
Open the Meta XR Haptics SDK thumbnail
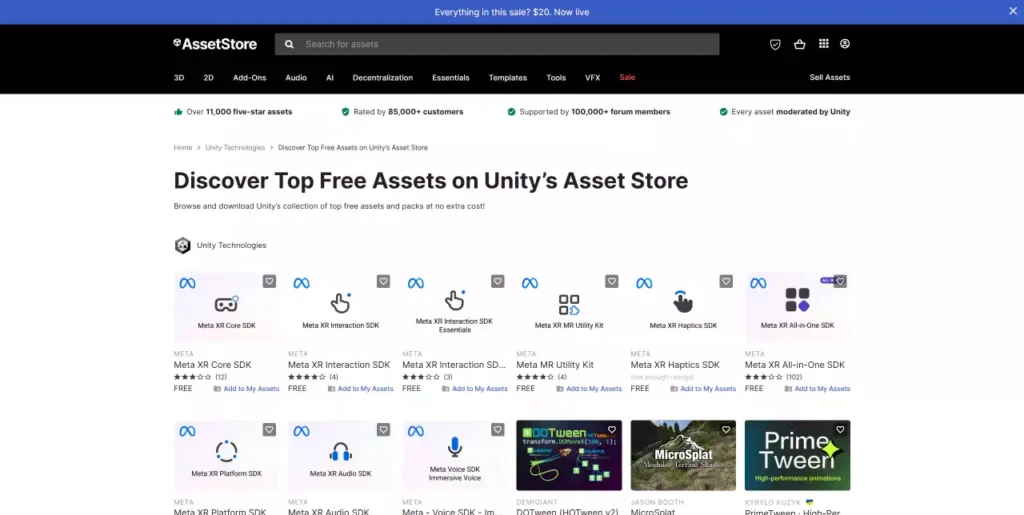click(683, 307)
